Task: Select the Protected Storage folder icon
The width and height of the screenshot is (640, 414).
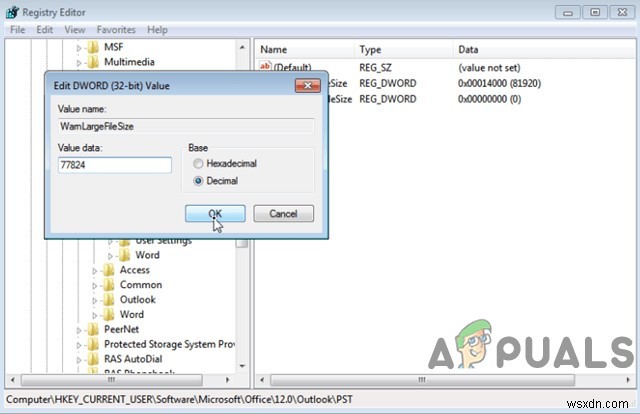Action: coord(93,344)
